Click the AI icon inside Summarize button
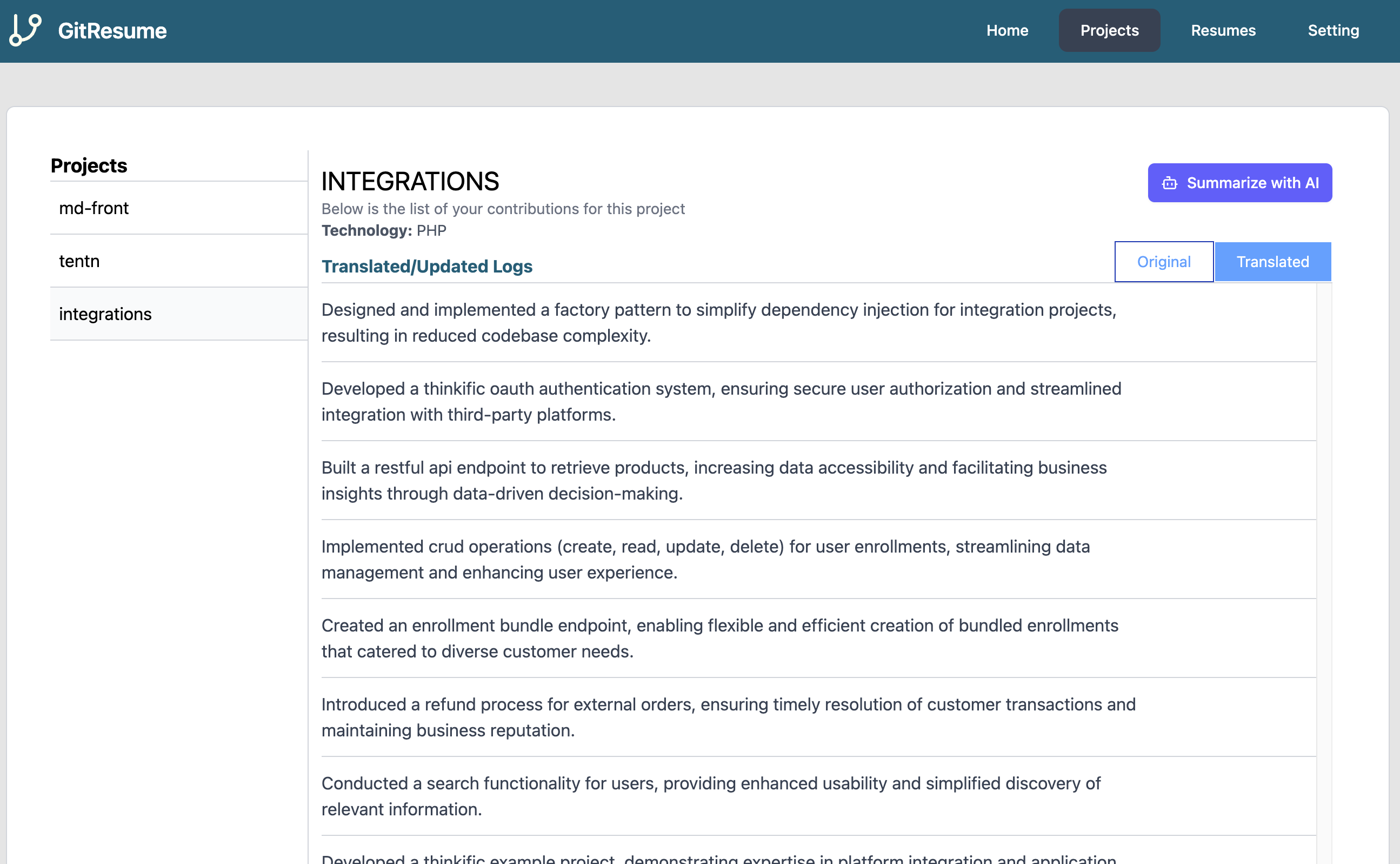The height and width of the screenshot is (864, 1400). click(x=1169, y=182)
